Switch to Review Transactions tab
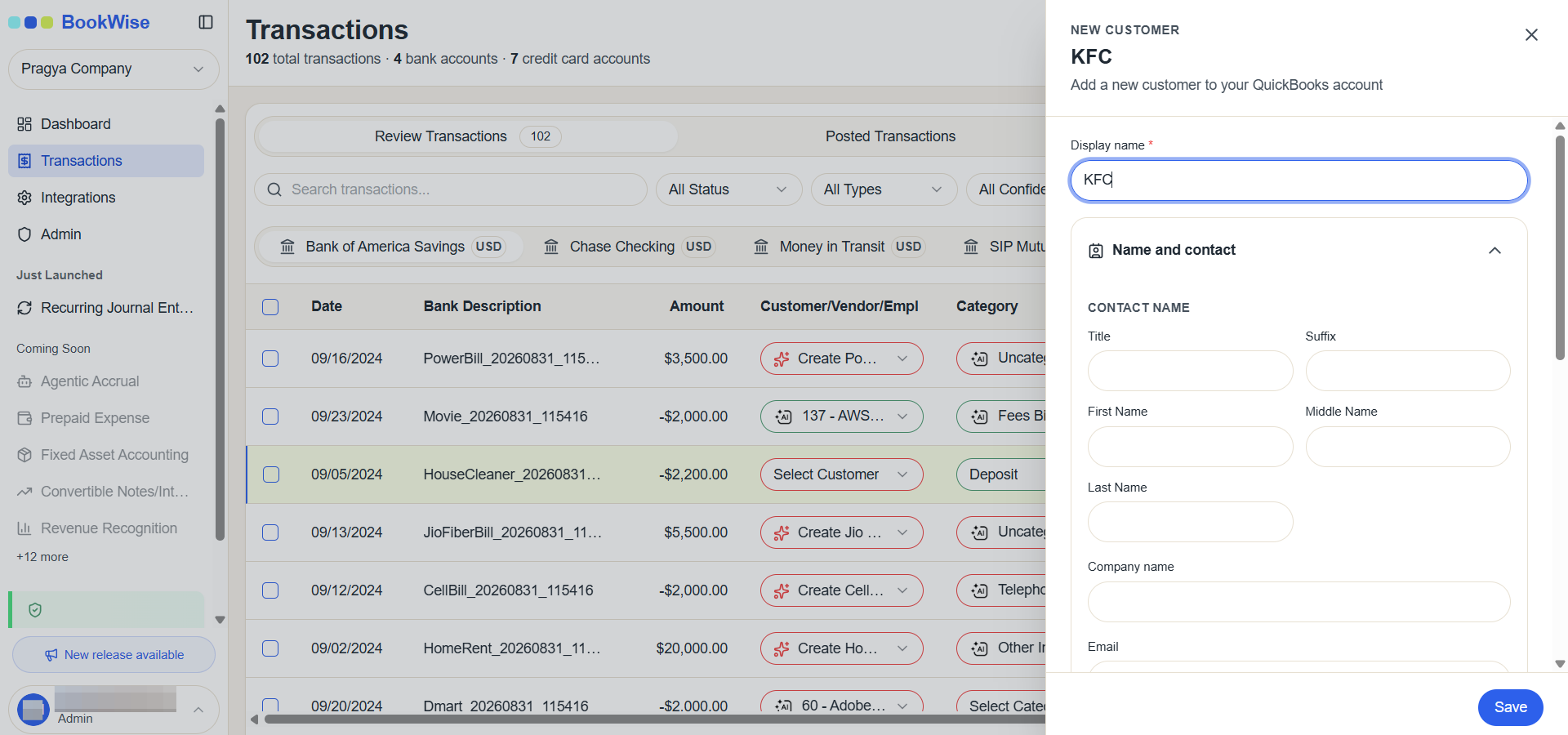The image size is (1568, 735). pyautogui.click(x=466, y=136)
